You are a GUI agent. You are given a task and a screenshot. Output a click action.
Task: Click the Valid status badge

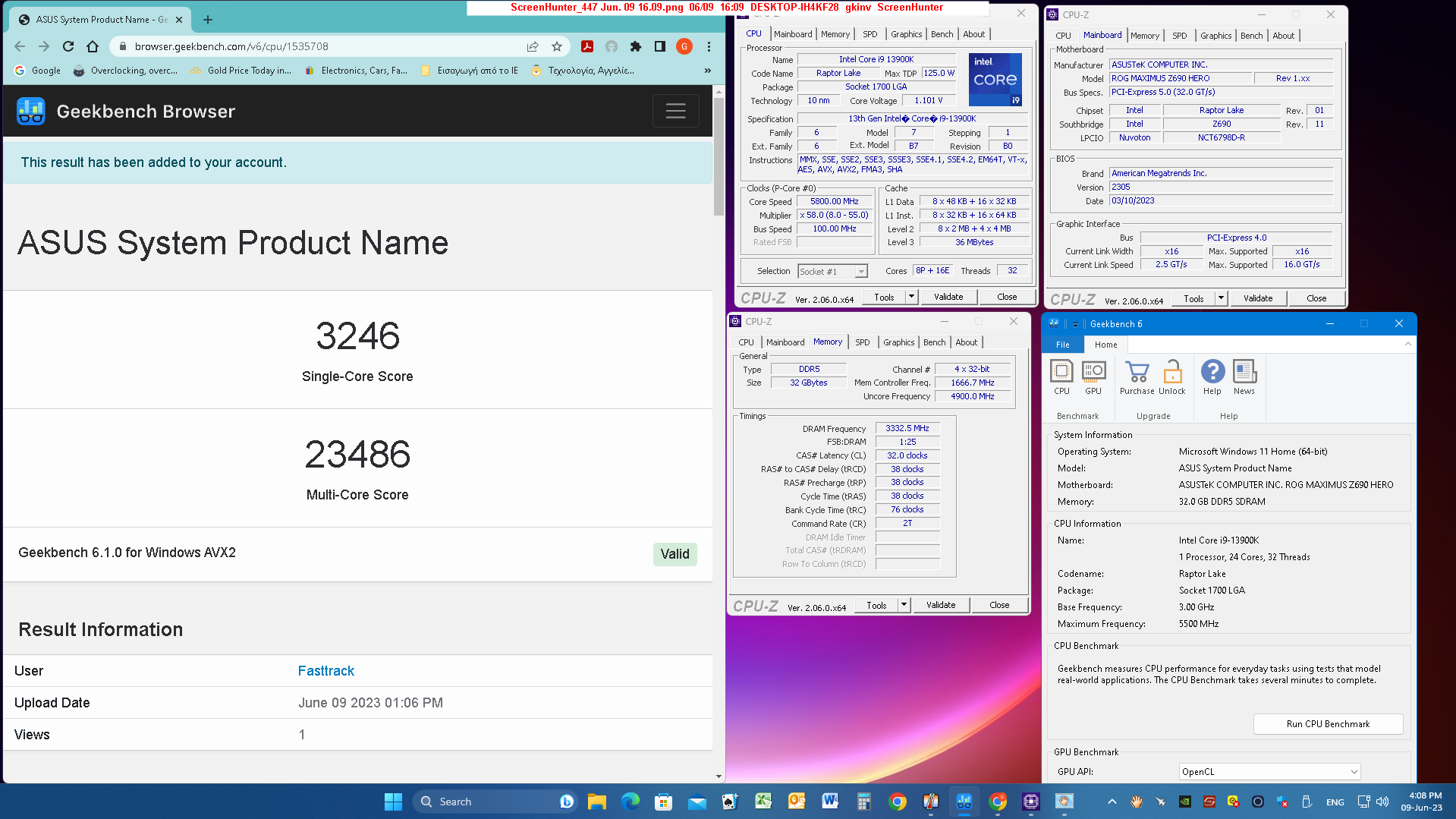point(675,554)
